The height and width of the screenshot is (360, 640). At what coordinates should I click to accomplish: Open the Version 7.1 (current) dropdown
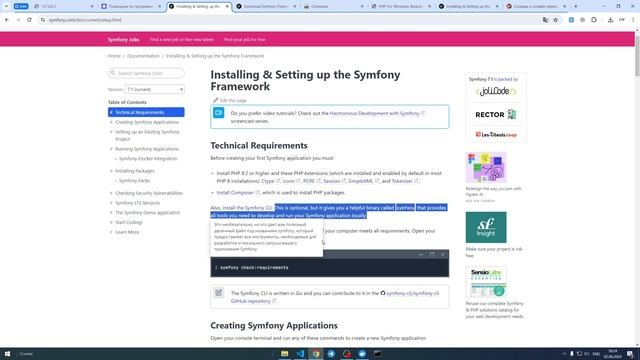[154, 89]
